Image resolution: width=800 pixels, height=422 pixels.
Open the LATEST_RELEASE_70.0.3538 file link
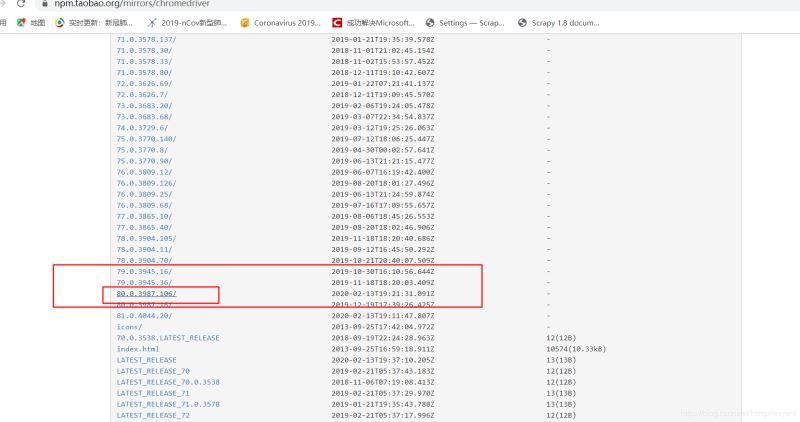pyautogui.click(x=168, y=382)
